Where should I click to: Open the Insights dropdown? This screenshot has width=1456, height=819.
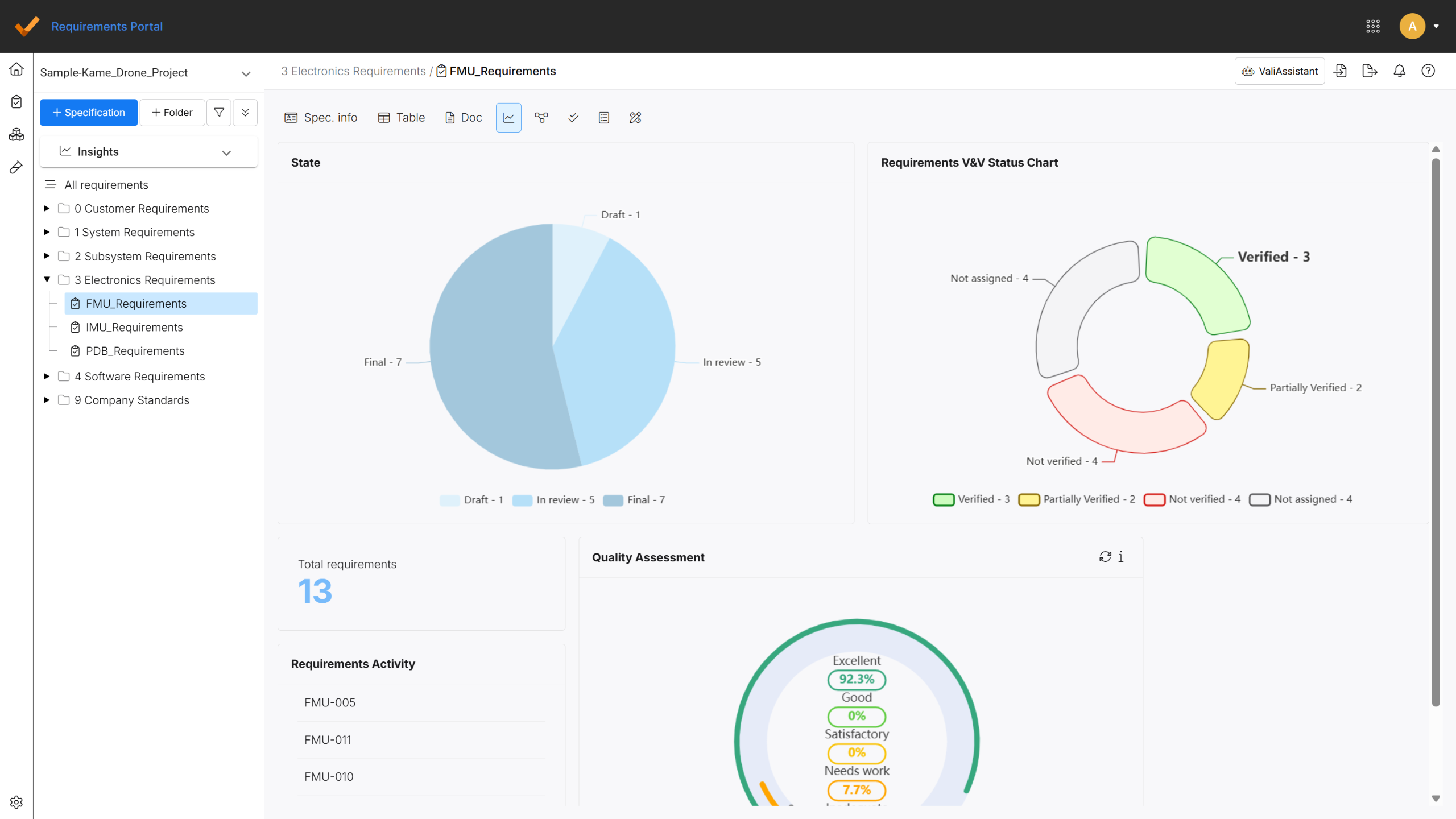click(x=226, y=152)
